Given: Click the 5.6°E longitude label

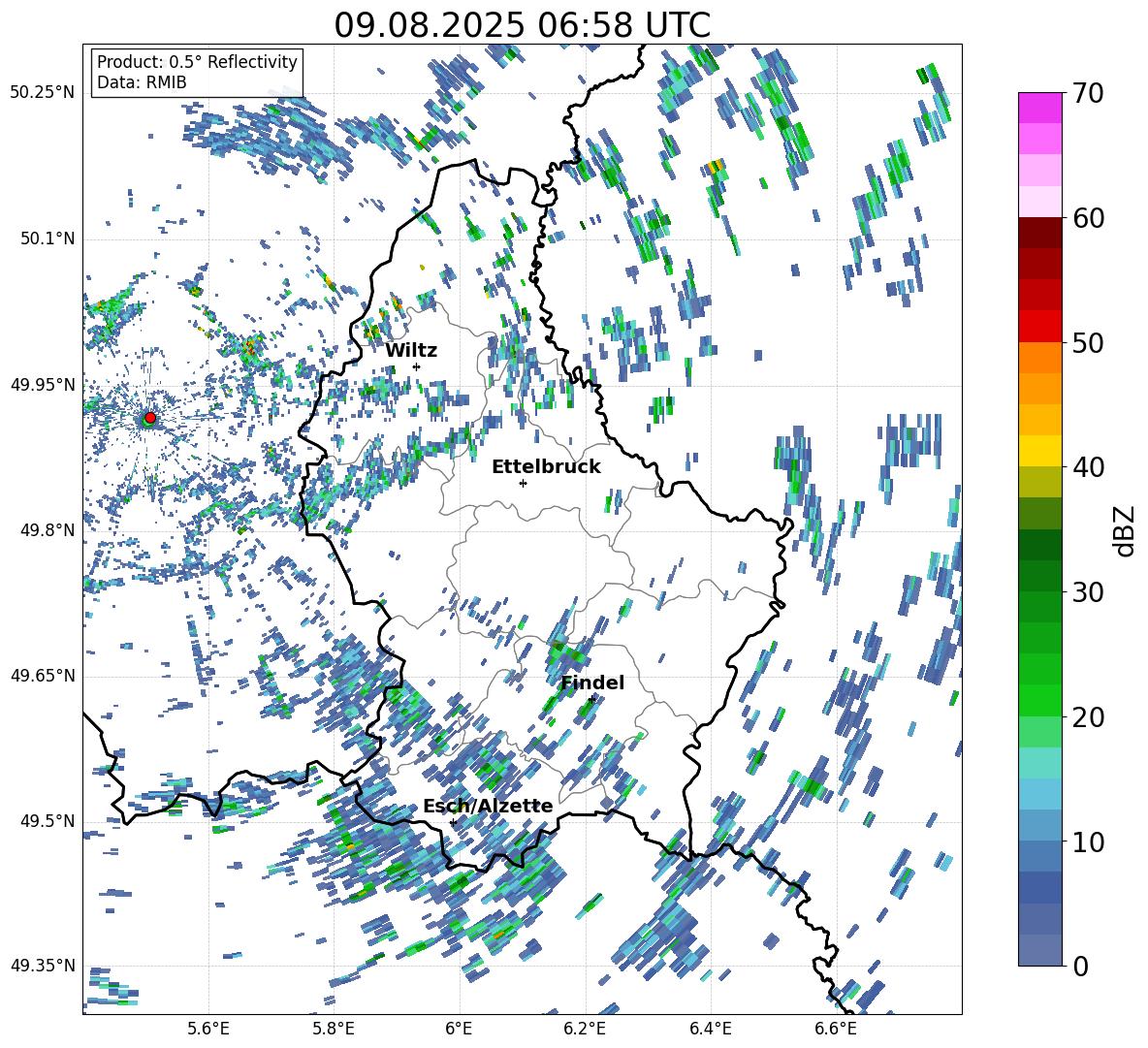Looking at the screenshot, I should pyautogui.click(x=208, y=1029).
